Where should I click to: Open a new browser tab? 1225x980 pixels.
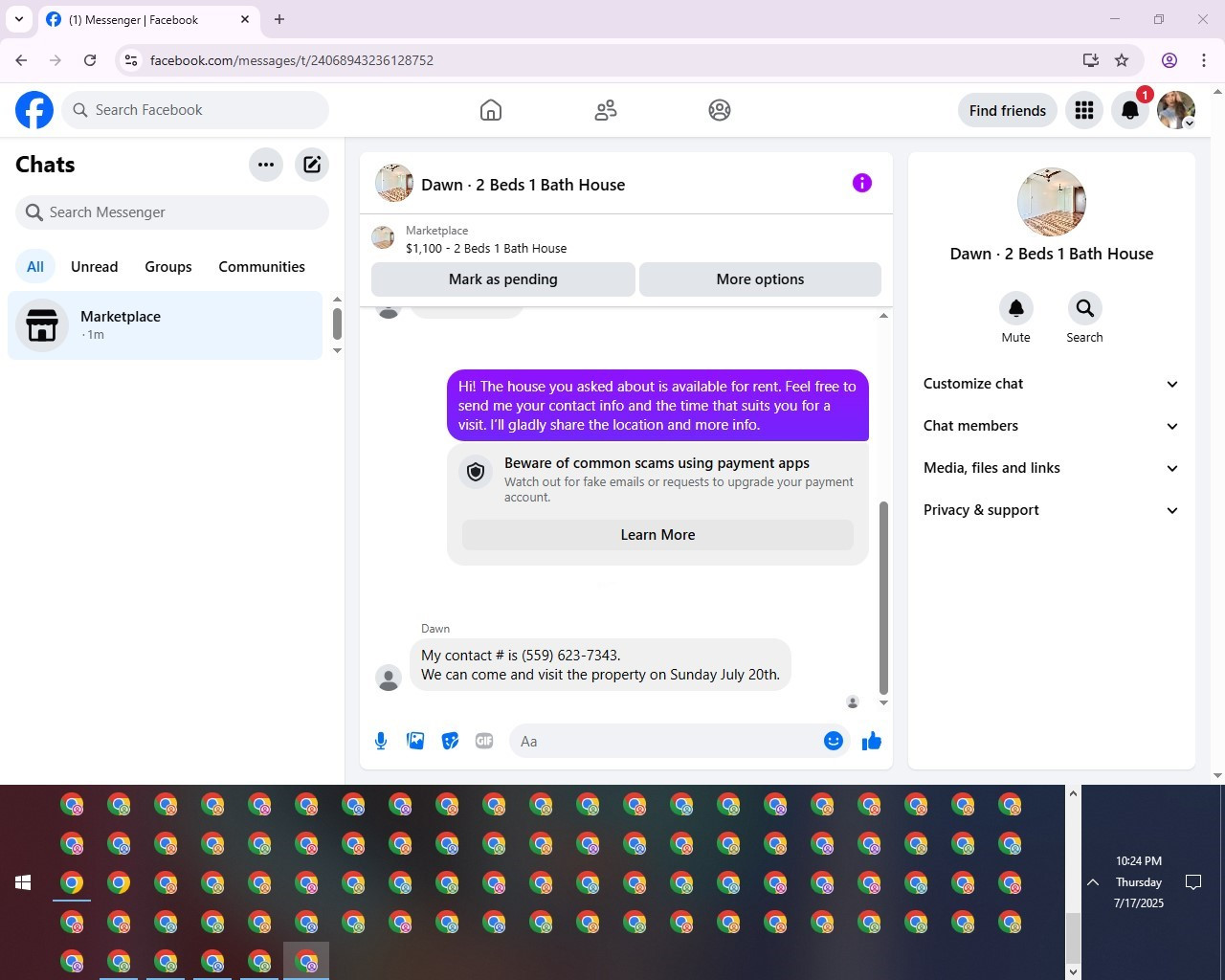click(x=279, y=19)
